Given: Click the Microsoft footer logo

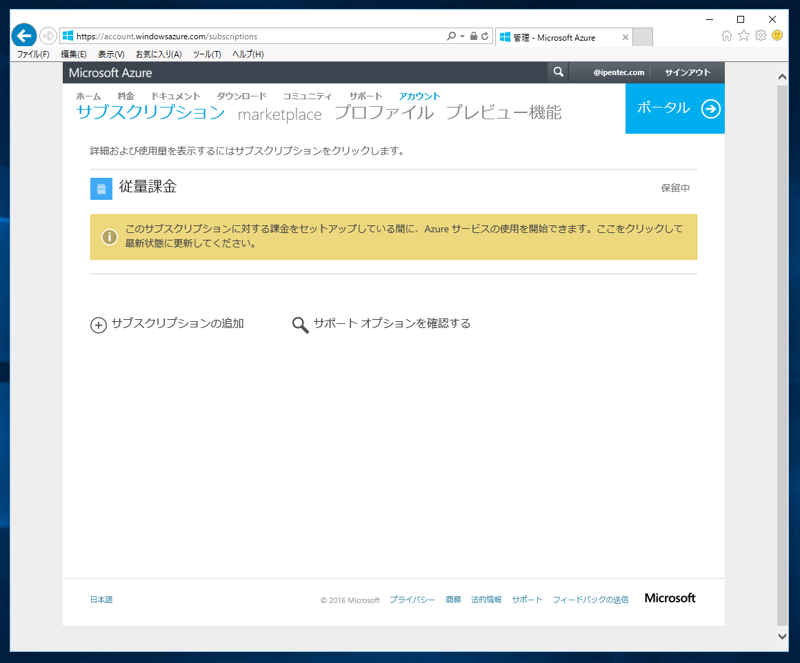Looking at the screenshot, I should [670, 598].
